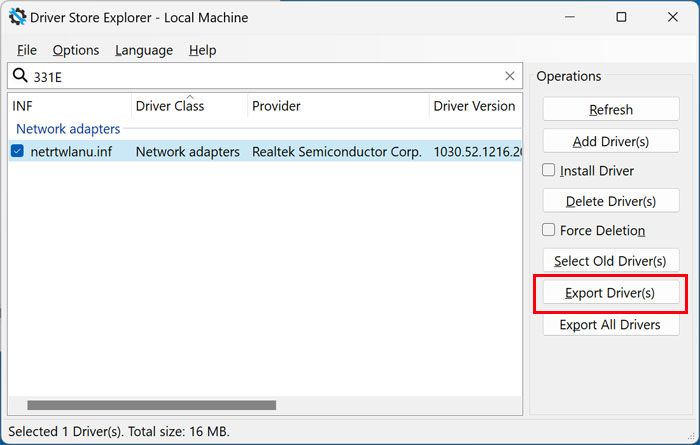700x445 pixels.
Task: Enable the Install Driver checkbox
Action: coord(548,170)
